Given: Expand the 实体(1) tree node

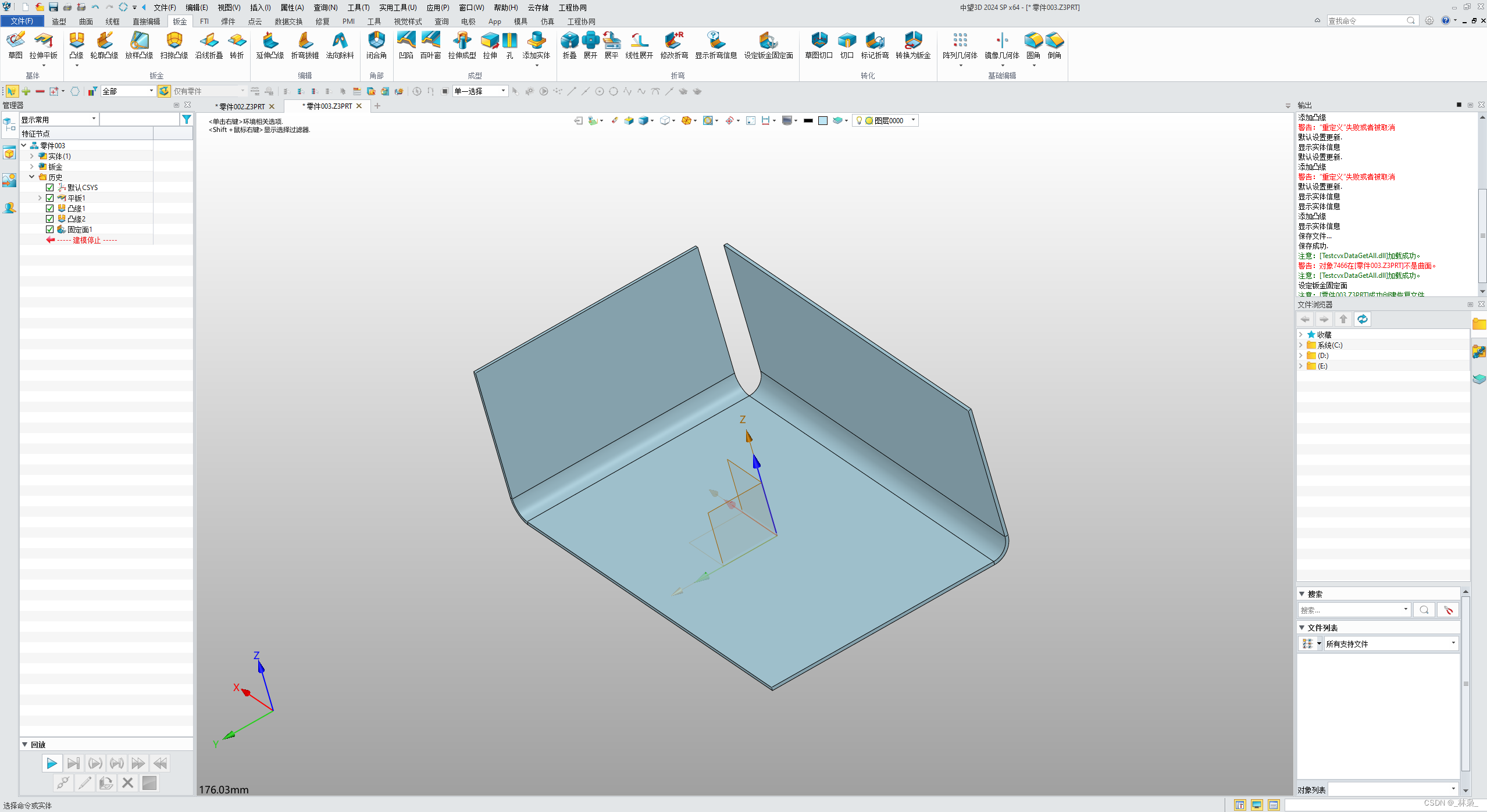Looking at the screenshot, I should point(32,156).
